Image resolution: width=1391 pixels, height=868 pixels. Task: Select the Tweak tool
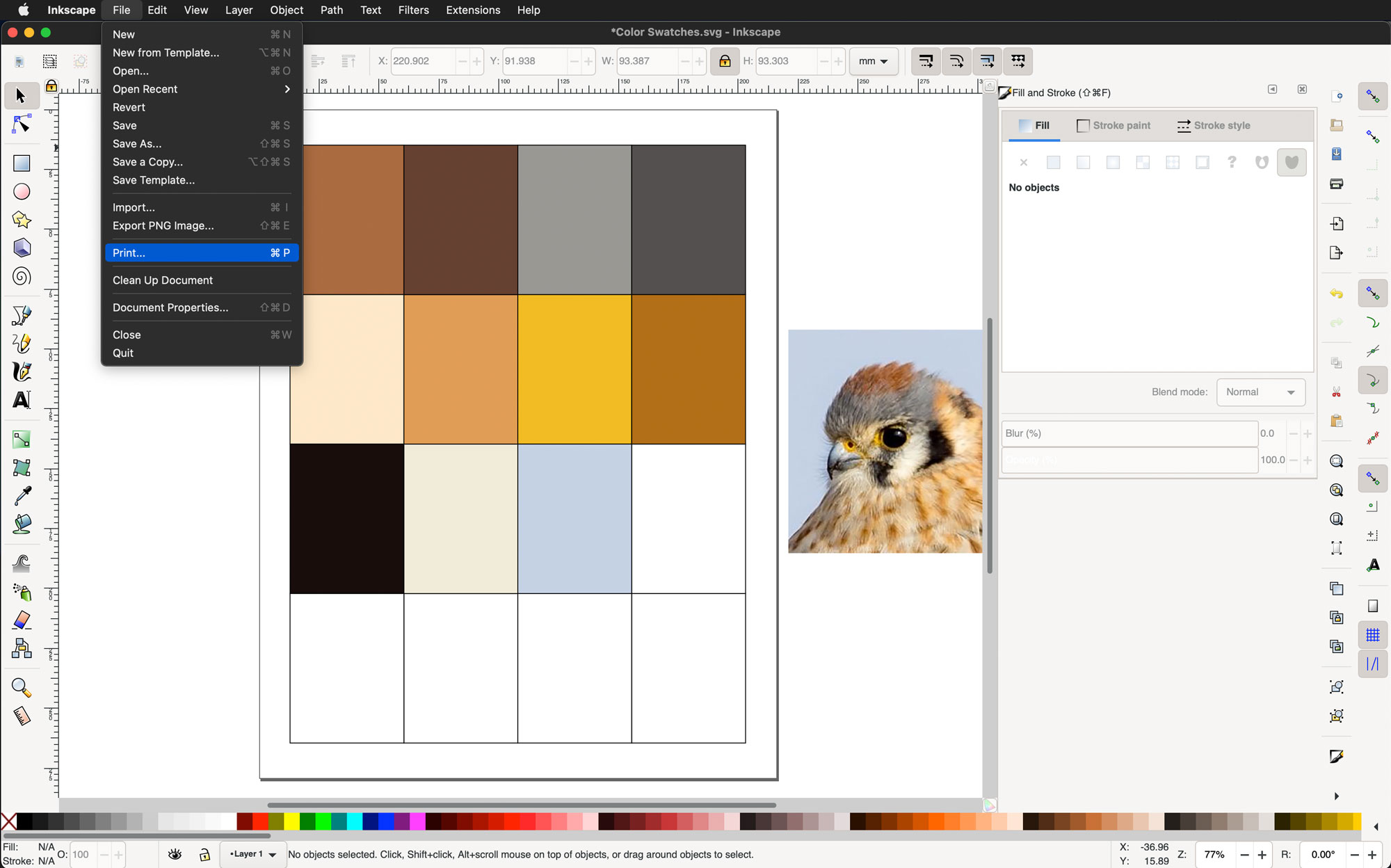click(22, 563)
